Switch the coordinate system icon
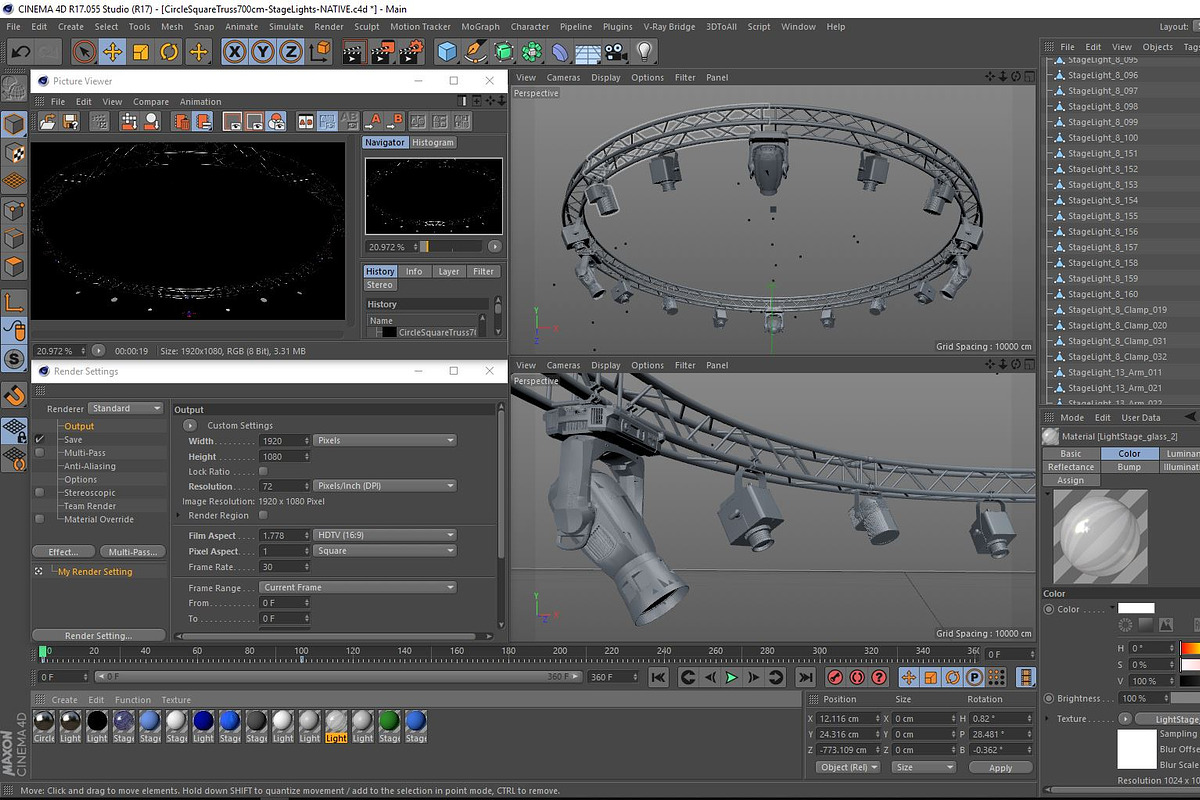The image size is (1200, 800). (x=320, y=51)
